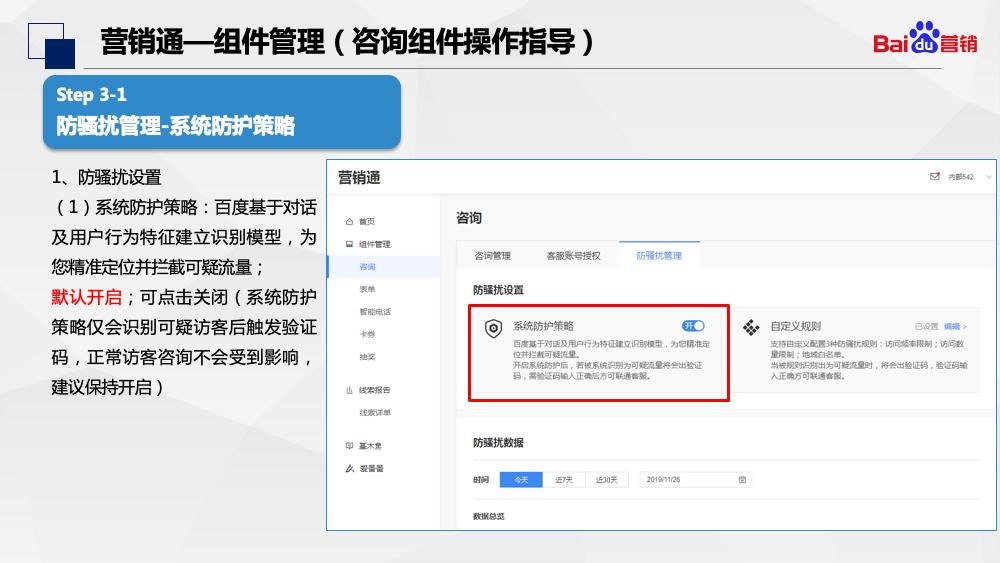Toggle the 系统防护策略 switch off
This screenshot has height=563, width=1000.
pyautogui.click(x=694, y=326)
